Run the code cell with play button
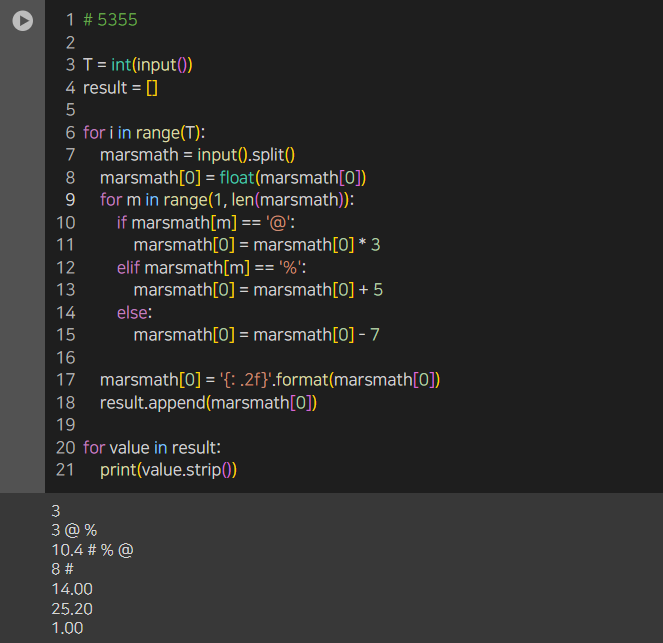The height and width of the screenshot is (643, 663). tap(22, 20)
